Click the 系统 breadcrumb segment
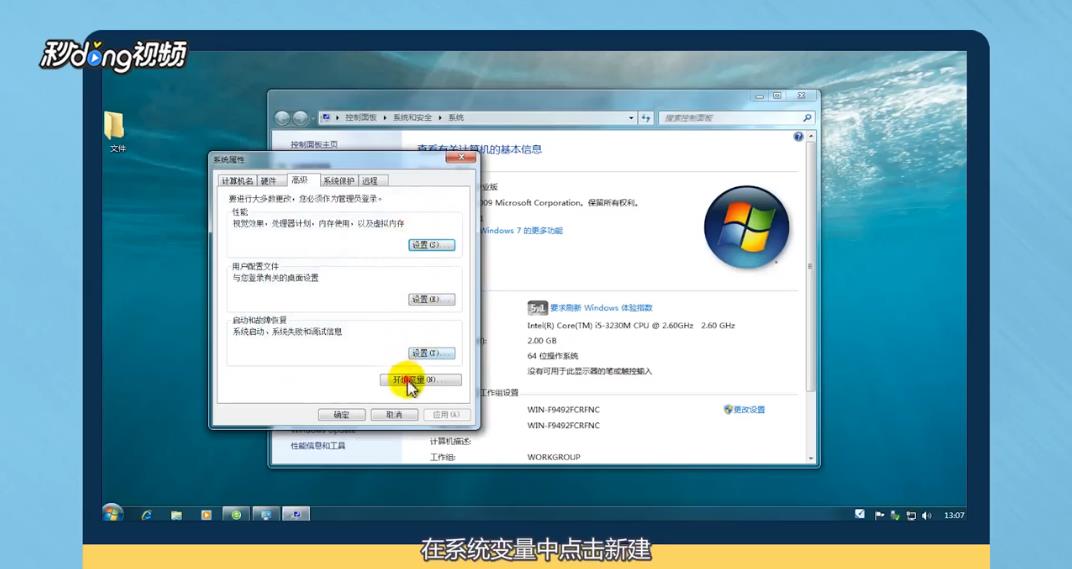 click(x=456, y=118)
